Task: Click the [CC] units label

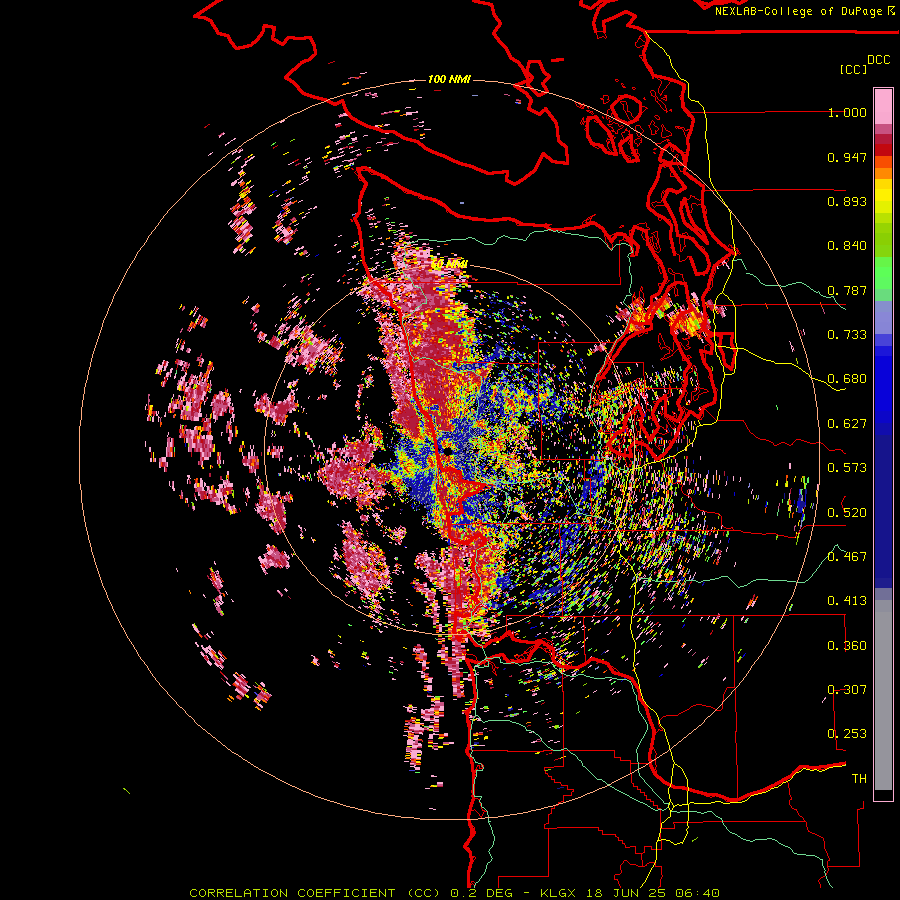Action: [853, 69]
